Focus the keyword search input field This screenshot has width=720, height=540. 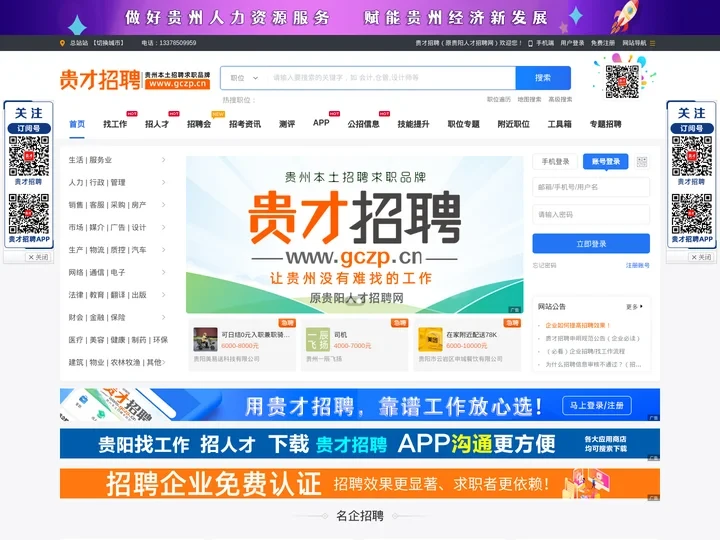(391, 78)
